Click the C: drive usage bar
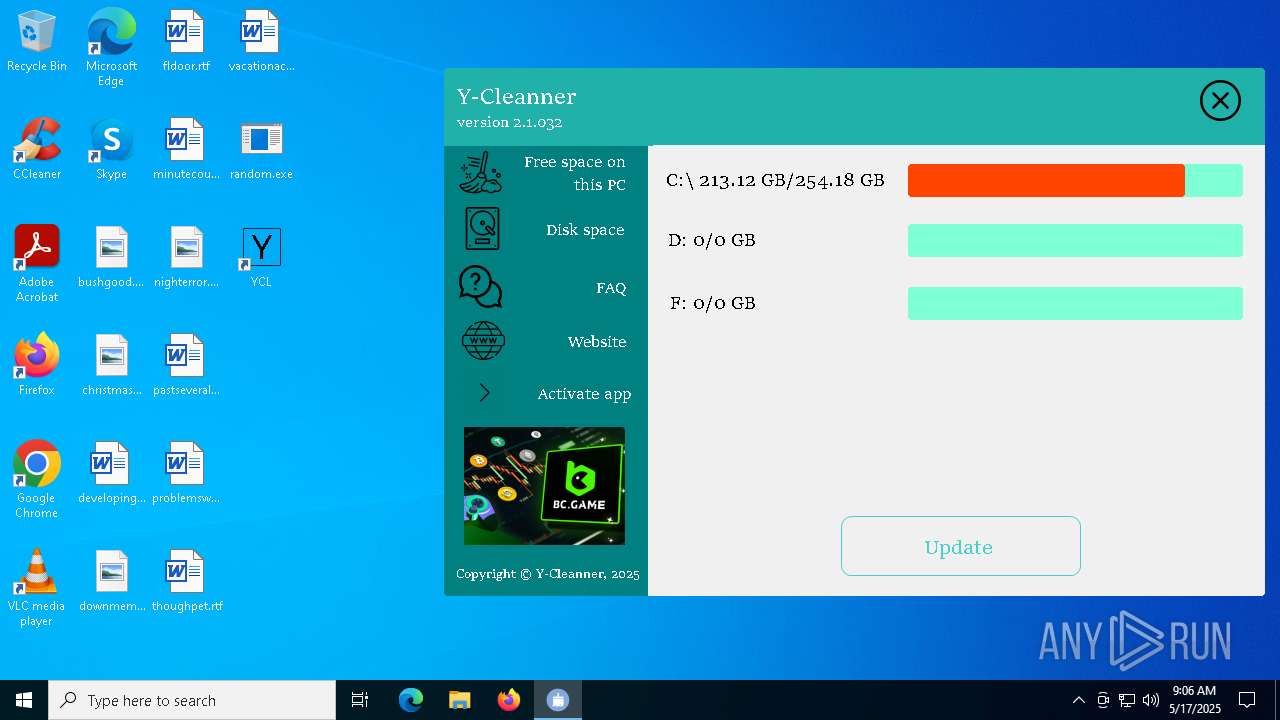This screenshot has height=720, width=1280. click(x=1075, y=180)
